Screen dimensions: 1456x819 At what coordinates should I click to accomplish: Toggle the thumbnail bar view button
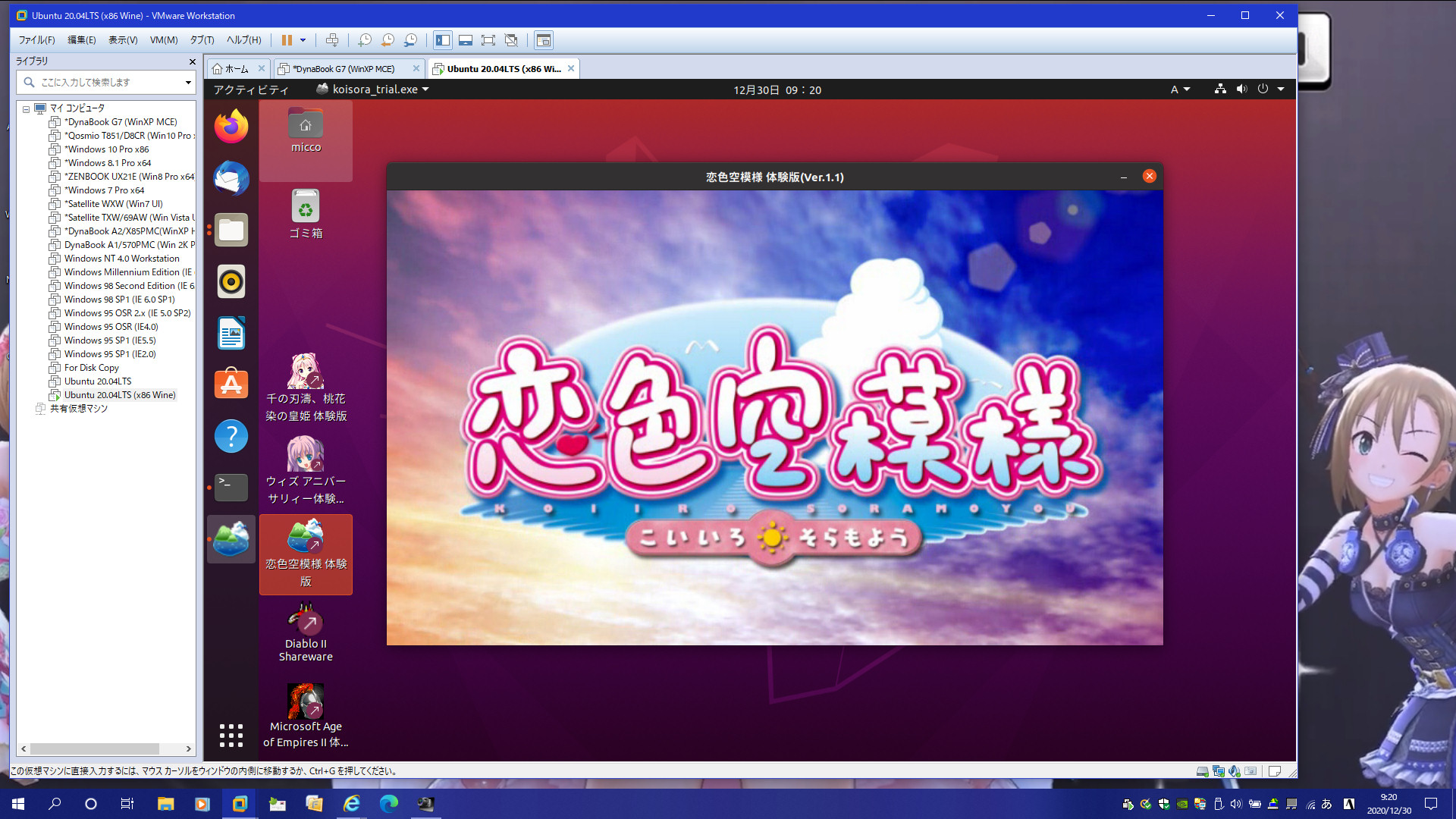466,40
